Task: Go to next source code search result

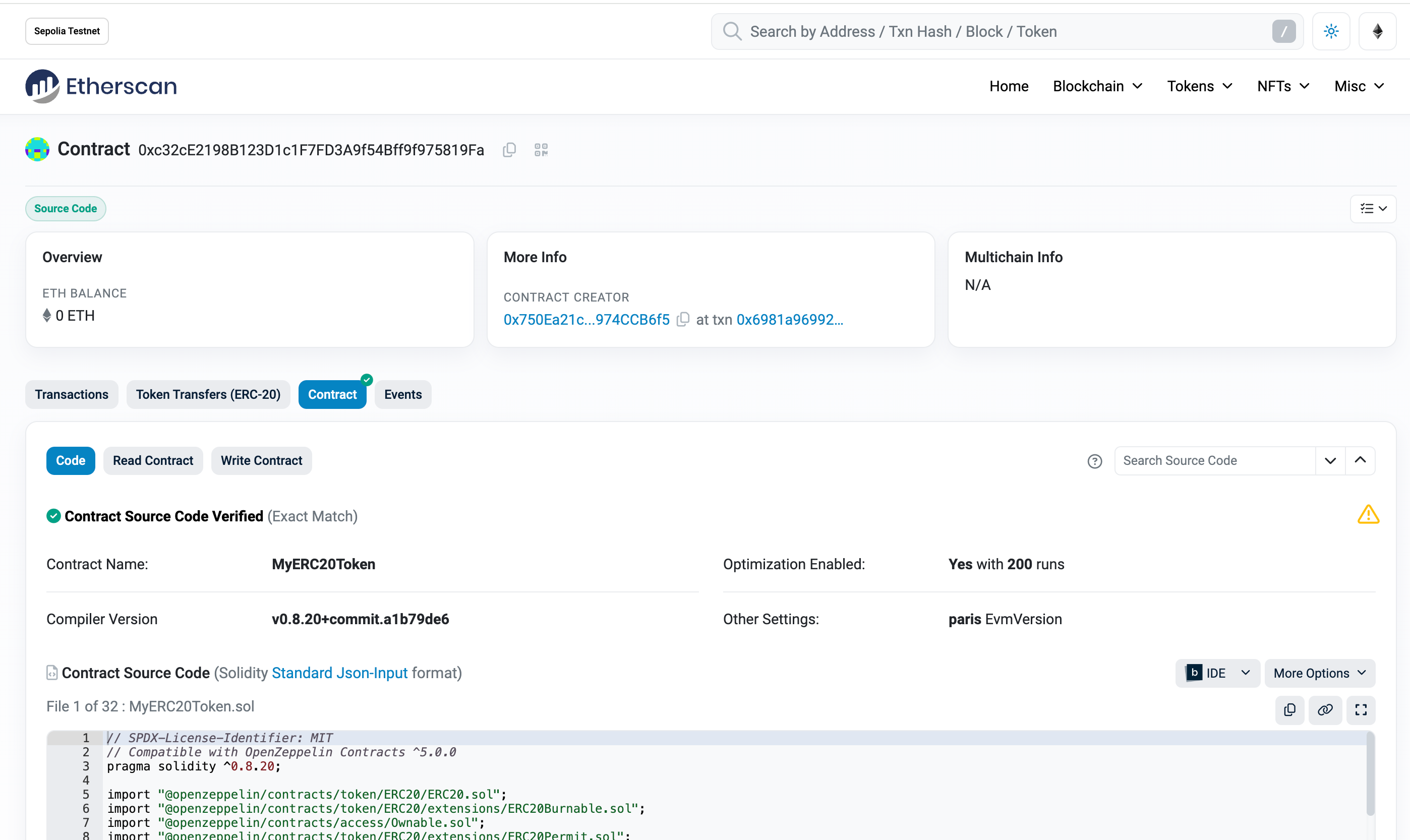Action: [x=1330, y=461]
